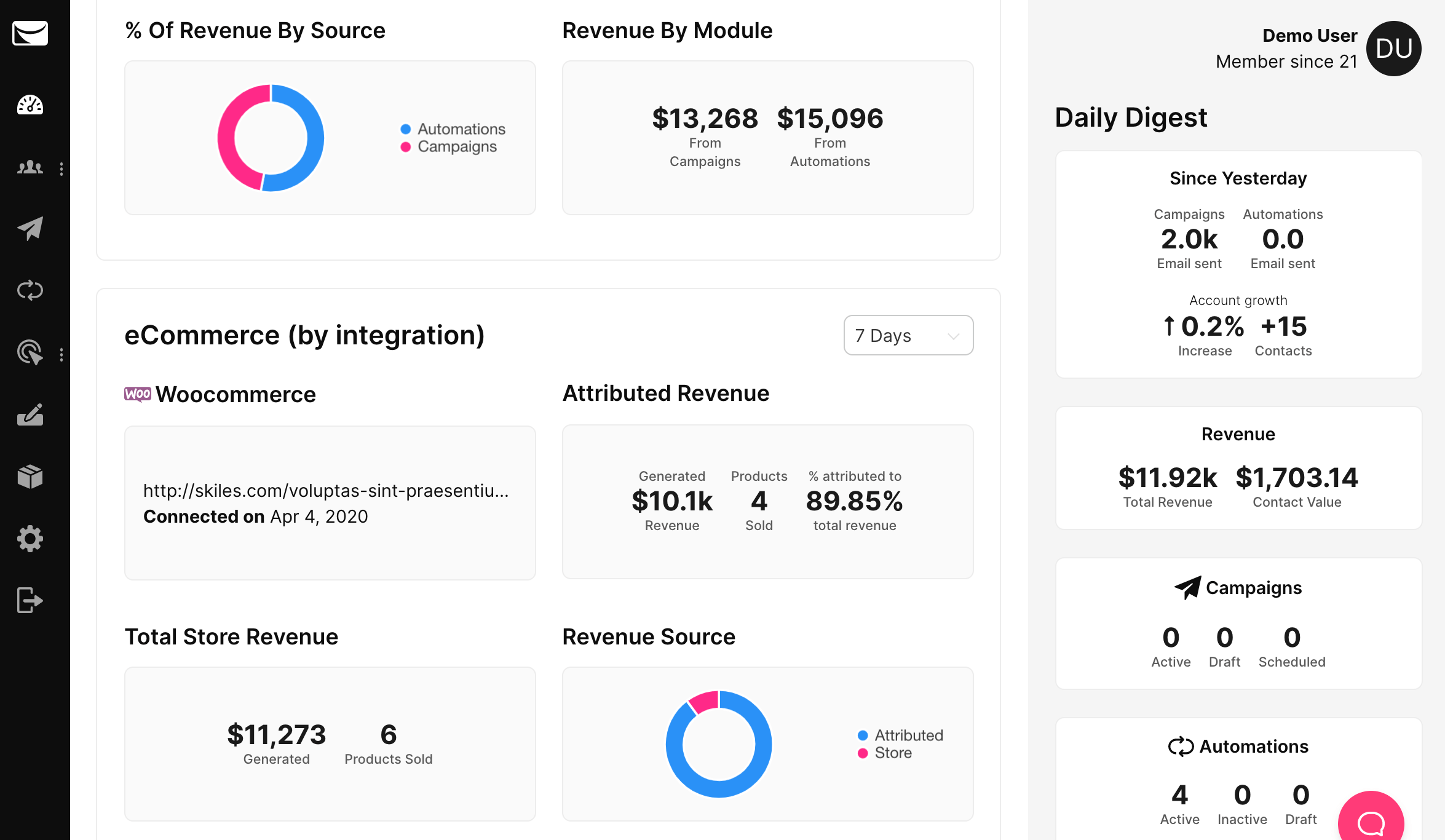Click the envelope logo in sidebar
The image size is (1445, 840).
[30, 33]
